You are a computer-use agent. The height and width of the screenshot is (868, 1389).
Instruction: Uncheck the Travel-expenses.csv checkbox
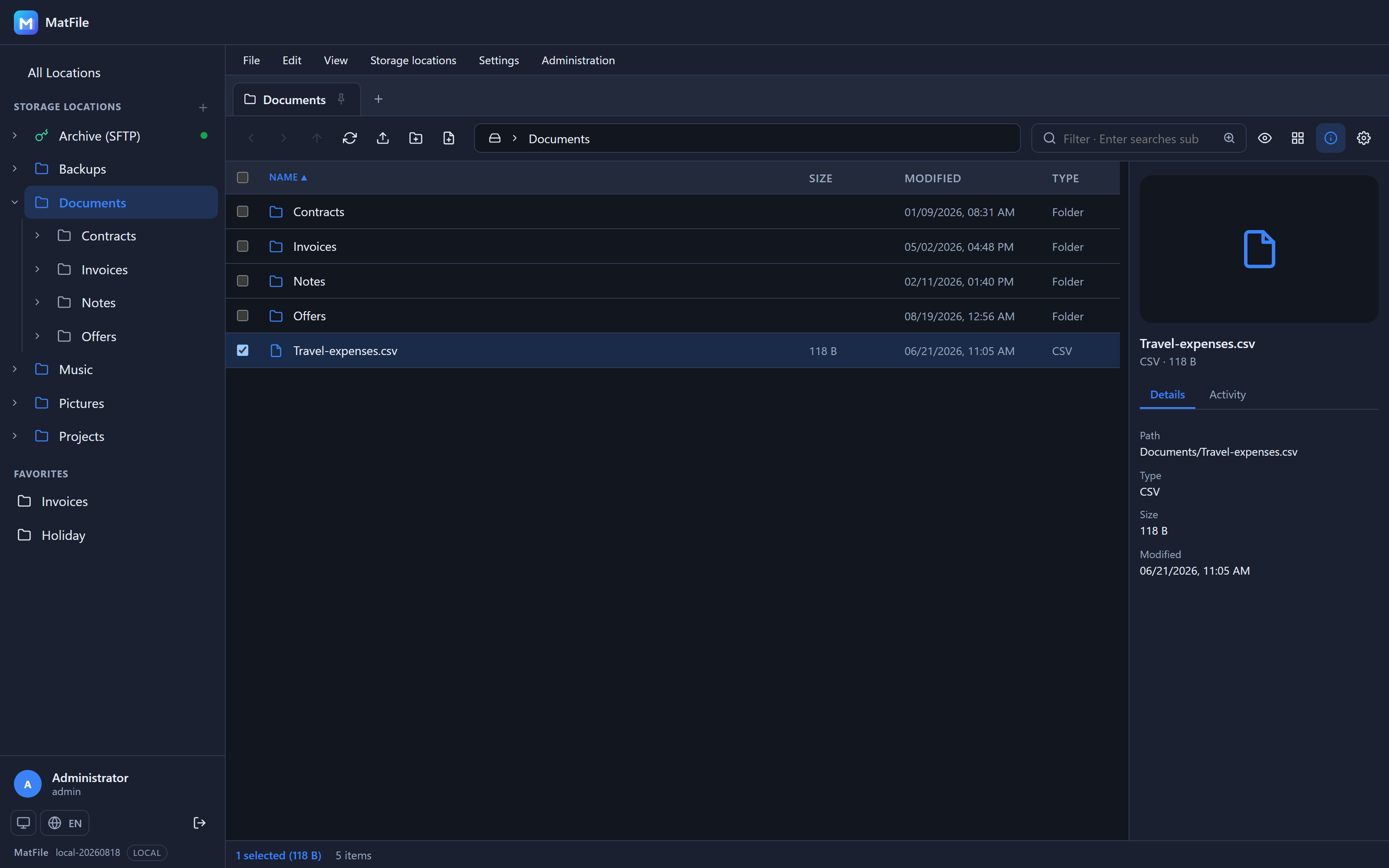tap(243, 350)
